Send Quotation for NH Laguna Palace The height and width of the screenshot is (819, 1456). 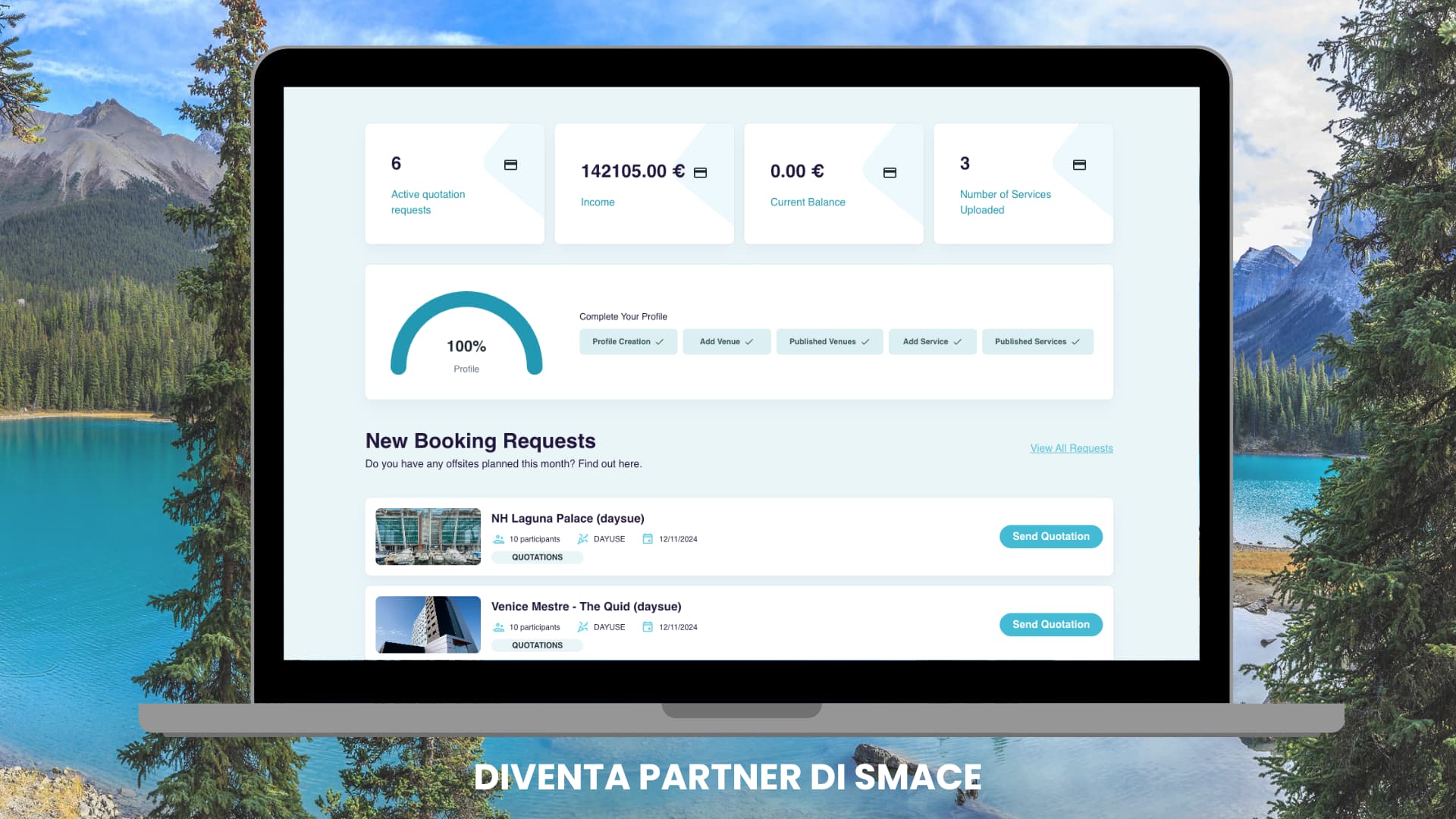point(1050,537)
